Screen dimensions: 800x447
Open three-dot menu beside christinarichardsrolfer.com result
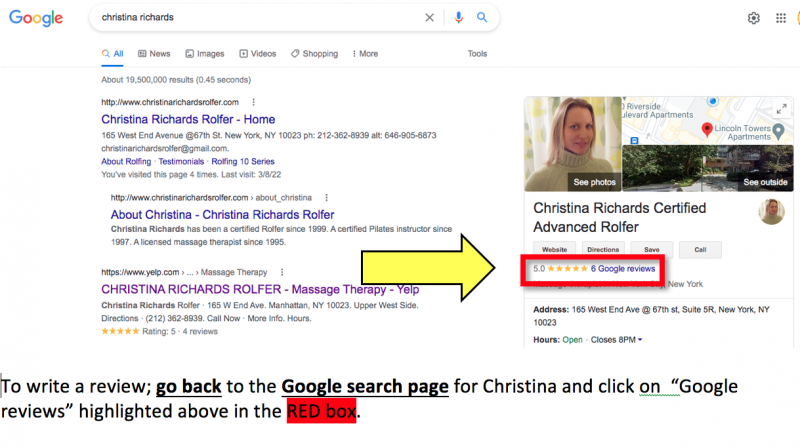pyautogui.click(x=254, y=102)
